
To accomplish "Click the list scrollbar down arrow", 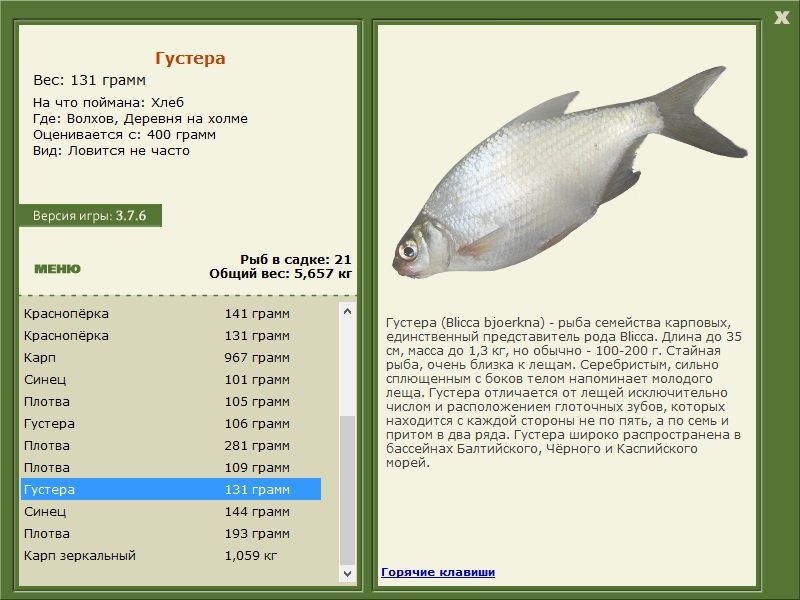I will point(347,573).
